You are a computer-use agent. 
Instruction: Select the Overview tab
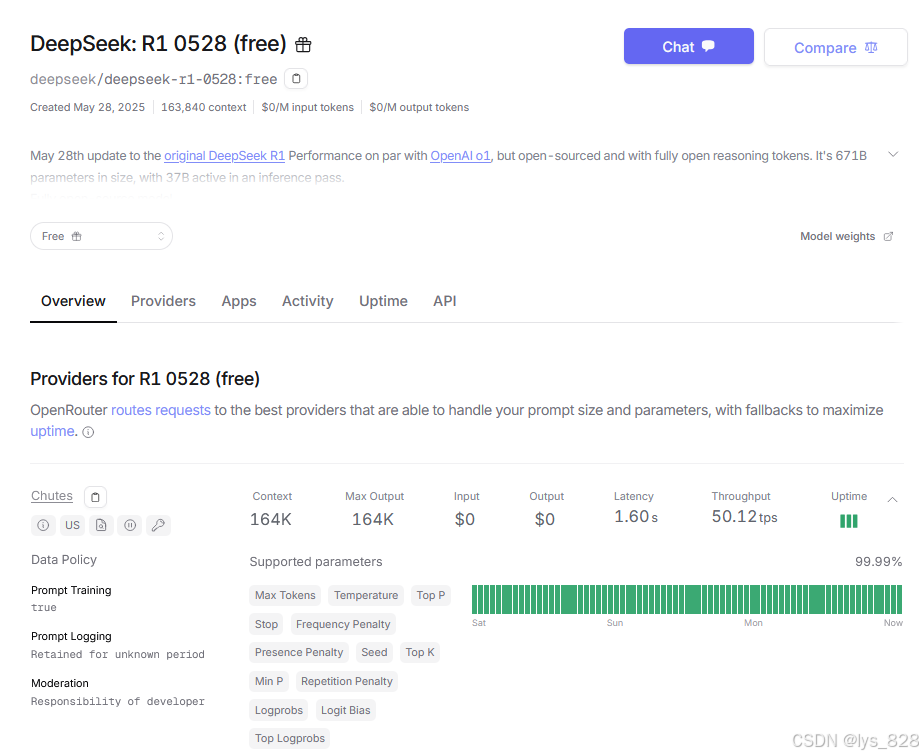coord(73,301)
